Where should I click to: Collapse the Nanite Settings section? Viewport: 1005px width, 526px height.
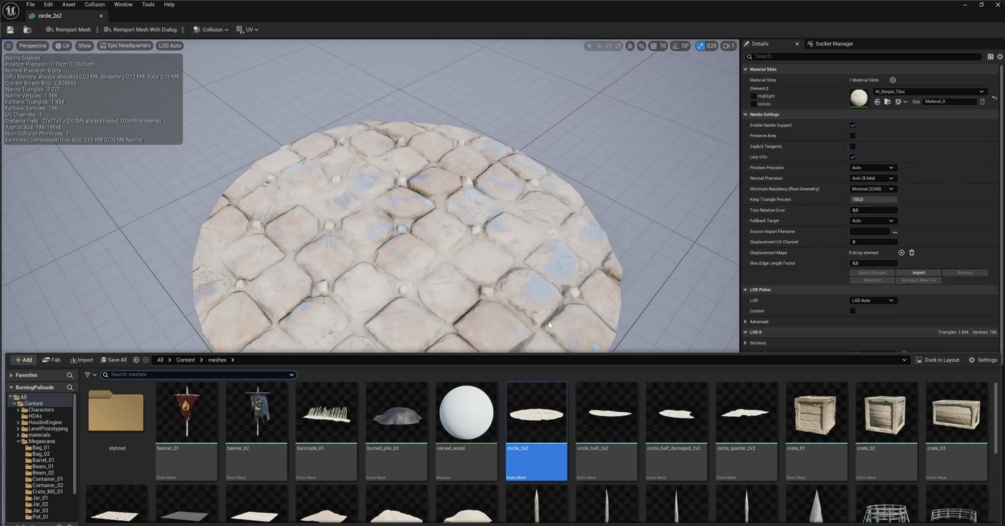tap(763, 115)
